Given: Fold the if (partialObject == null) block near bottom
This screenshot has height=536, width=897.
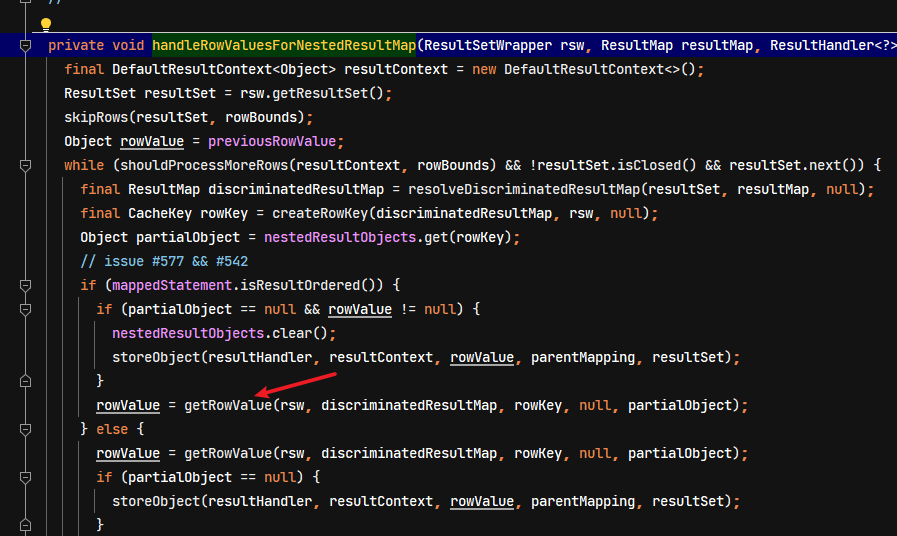Looking at the screenshot, I should click(x=25, y=477).
